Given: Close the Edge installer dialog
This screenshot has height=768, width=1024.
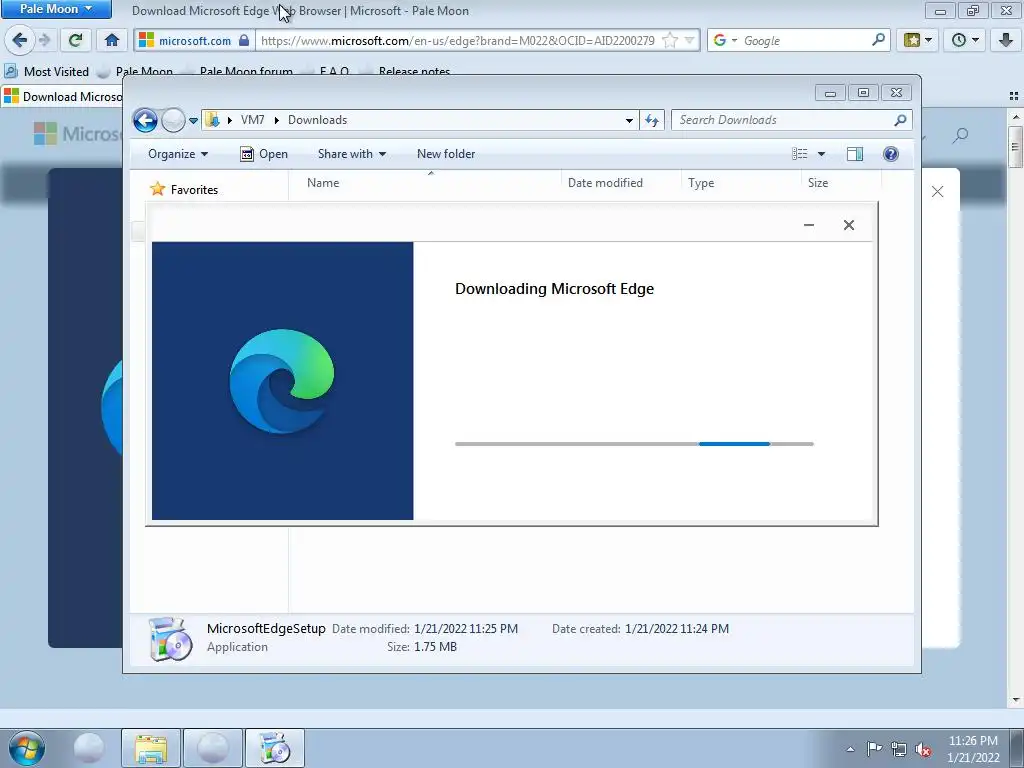Looking at the screenshot, I should (848, 225).
